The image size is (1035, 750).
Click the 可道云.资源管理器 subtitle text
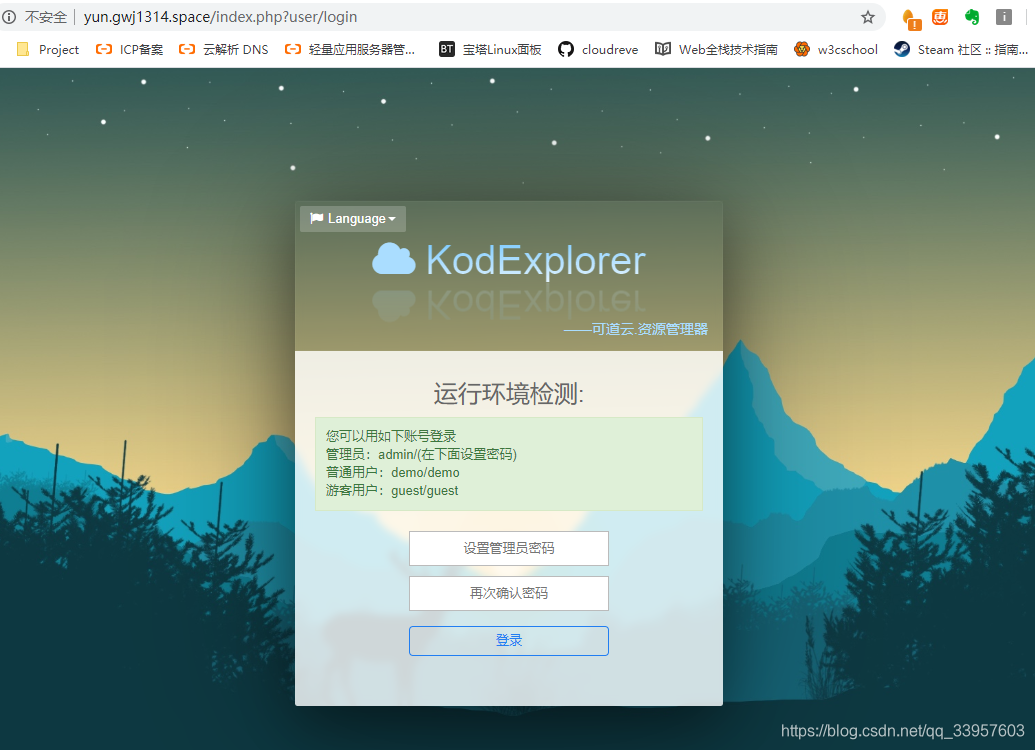pyautogui.click(x=636, y=329)
